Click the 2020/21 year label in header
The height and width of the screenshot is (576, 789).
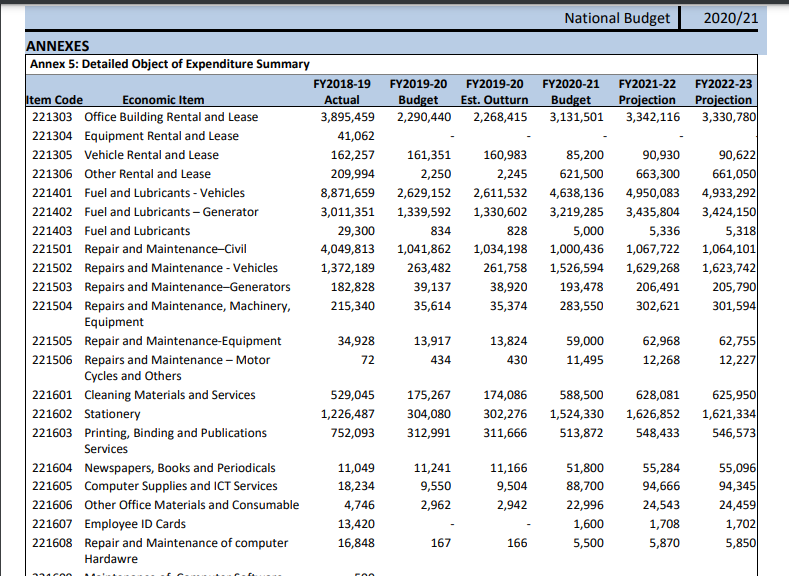(x=729, y=18)
